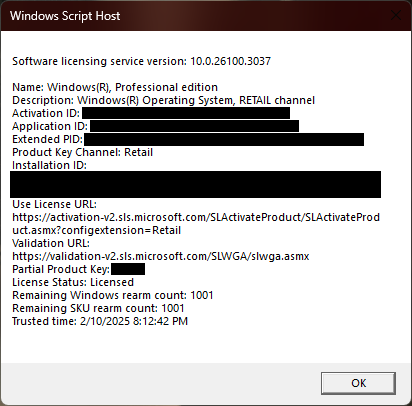Viewport: 412px width, 406px height.
Task: Click the uct.asmx?configextension=Retail line
Action: [x=97, y=230]
